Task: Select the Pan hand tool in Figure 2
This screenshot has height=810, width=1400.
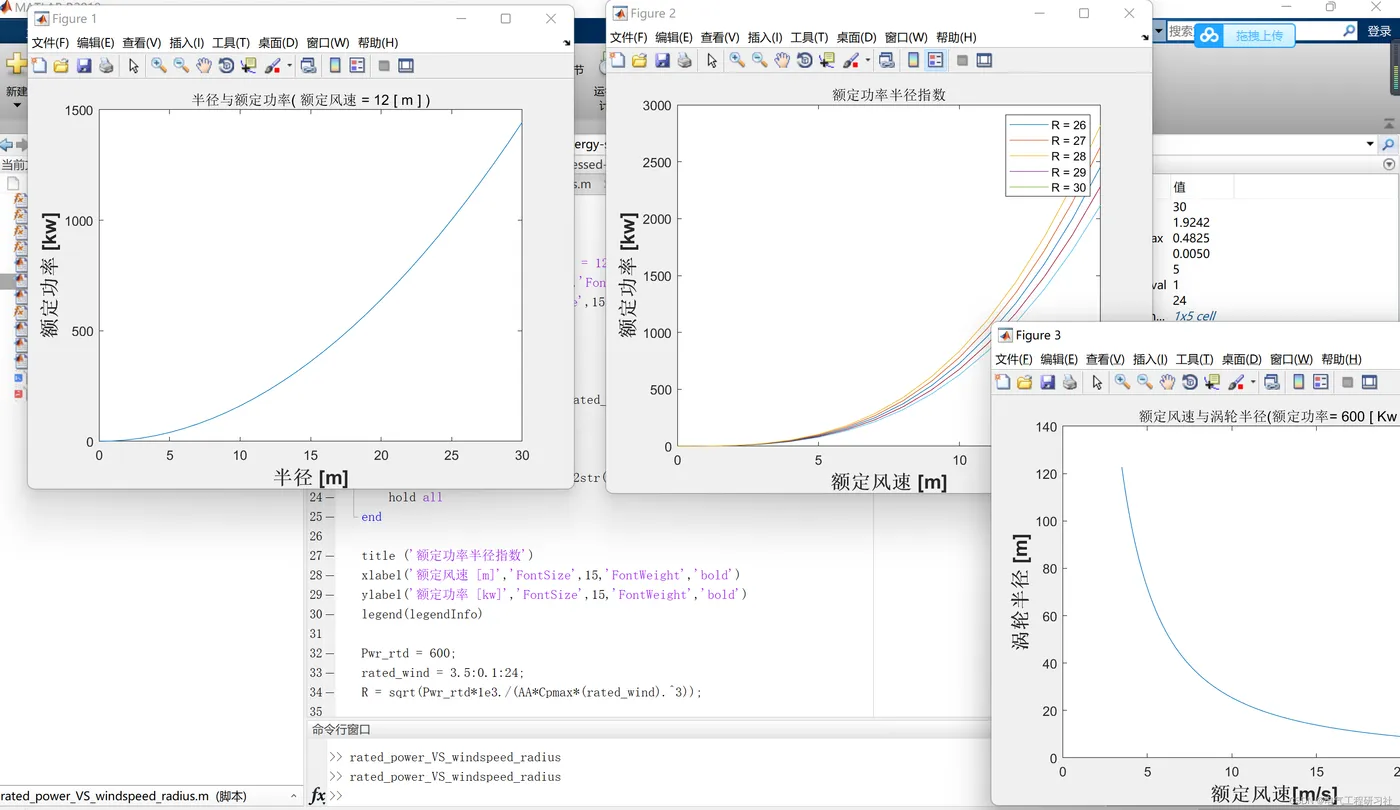Action: pos(782,60)
